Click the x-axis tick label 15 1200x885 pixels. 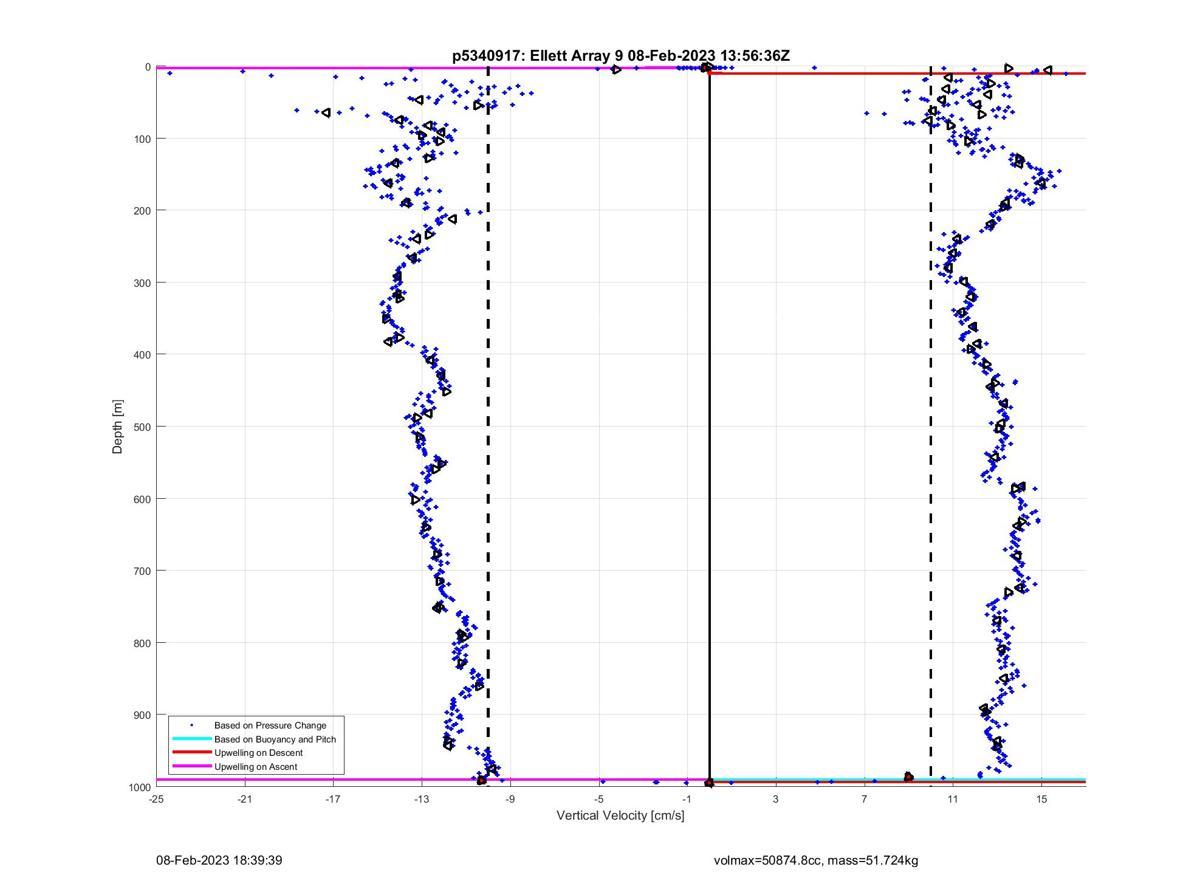(1042, 799)
